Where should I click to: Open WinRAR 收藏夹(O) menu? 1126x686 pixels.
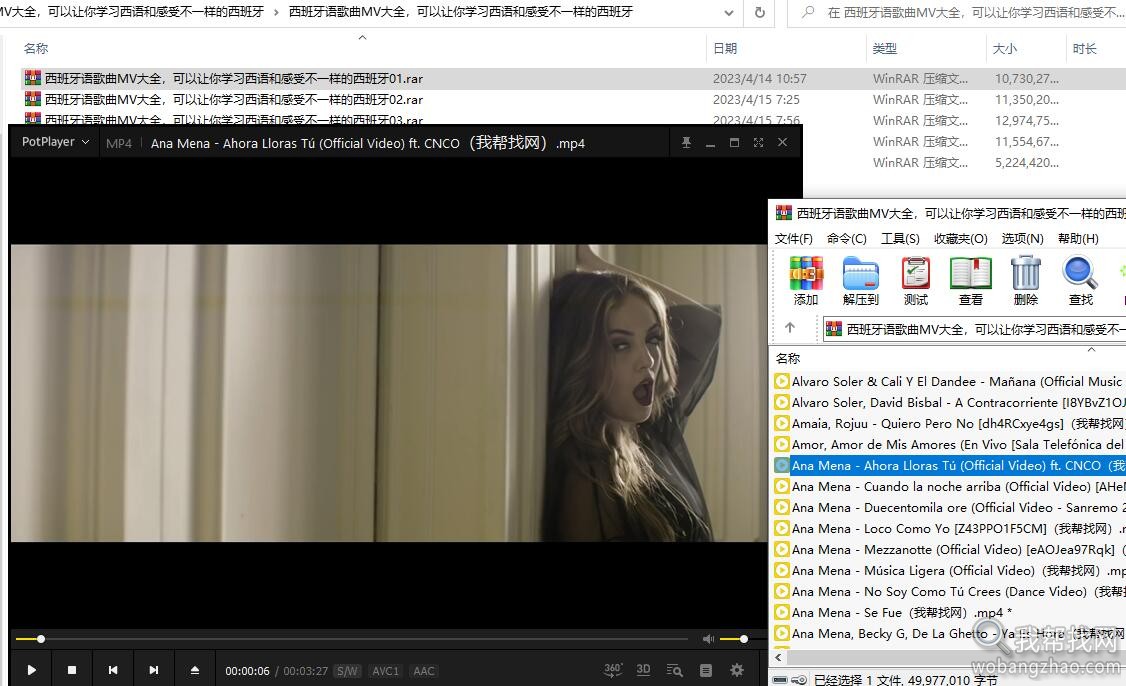tap(960, 238)
